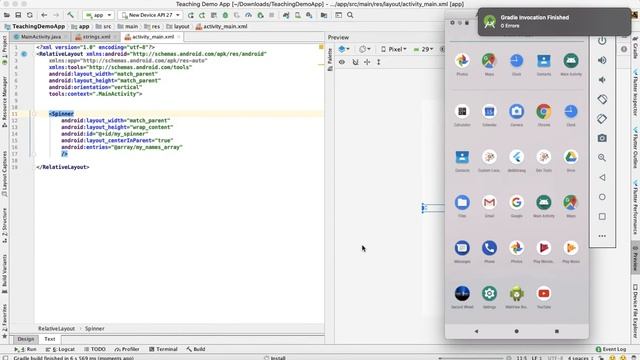
Task: Click the Make Project hammer icon
Action: [x=70, y=15]
